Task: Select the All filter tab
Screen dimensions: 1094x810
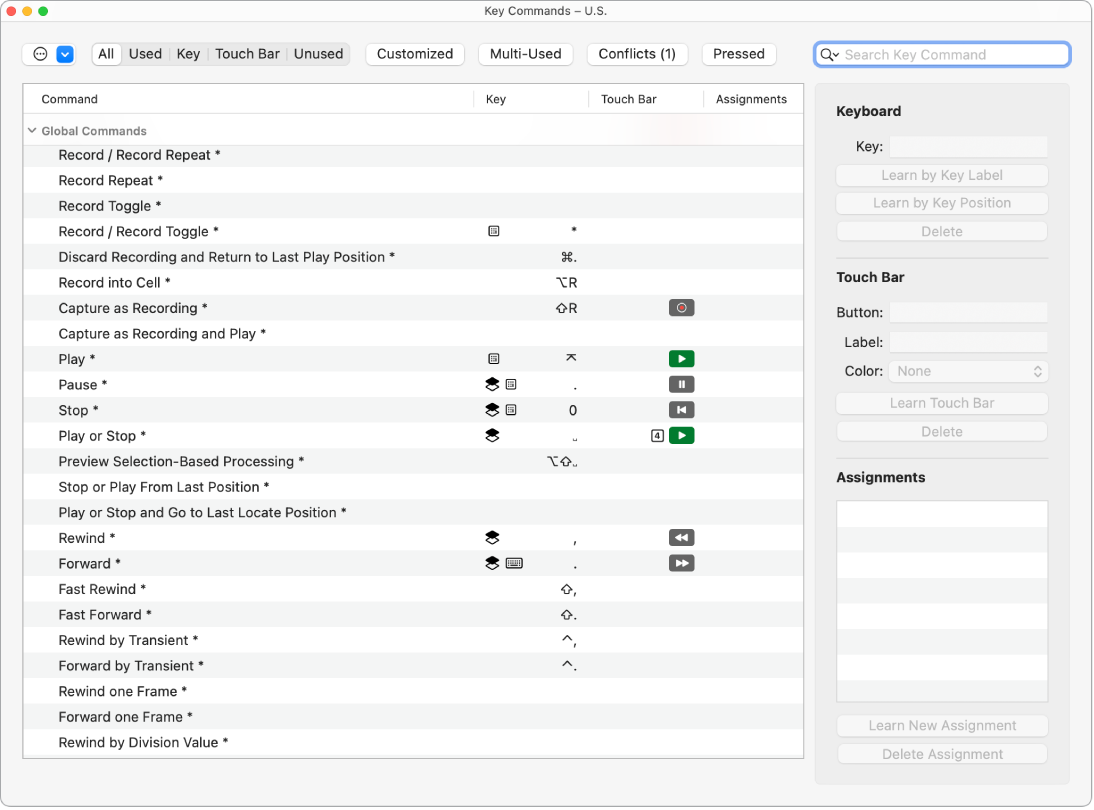Action: (x=106, y=54)
